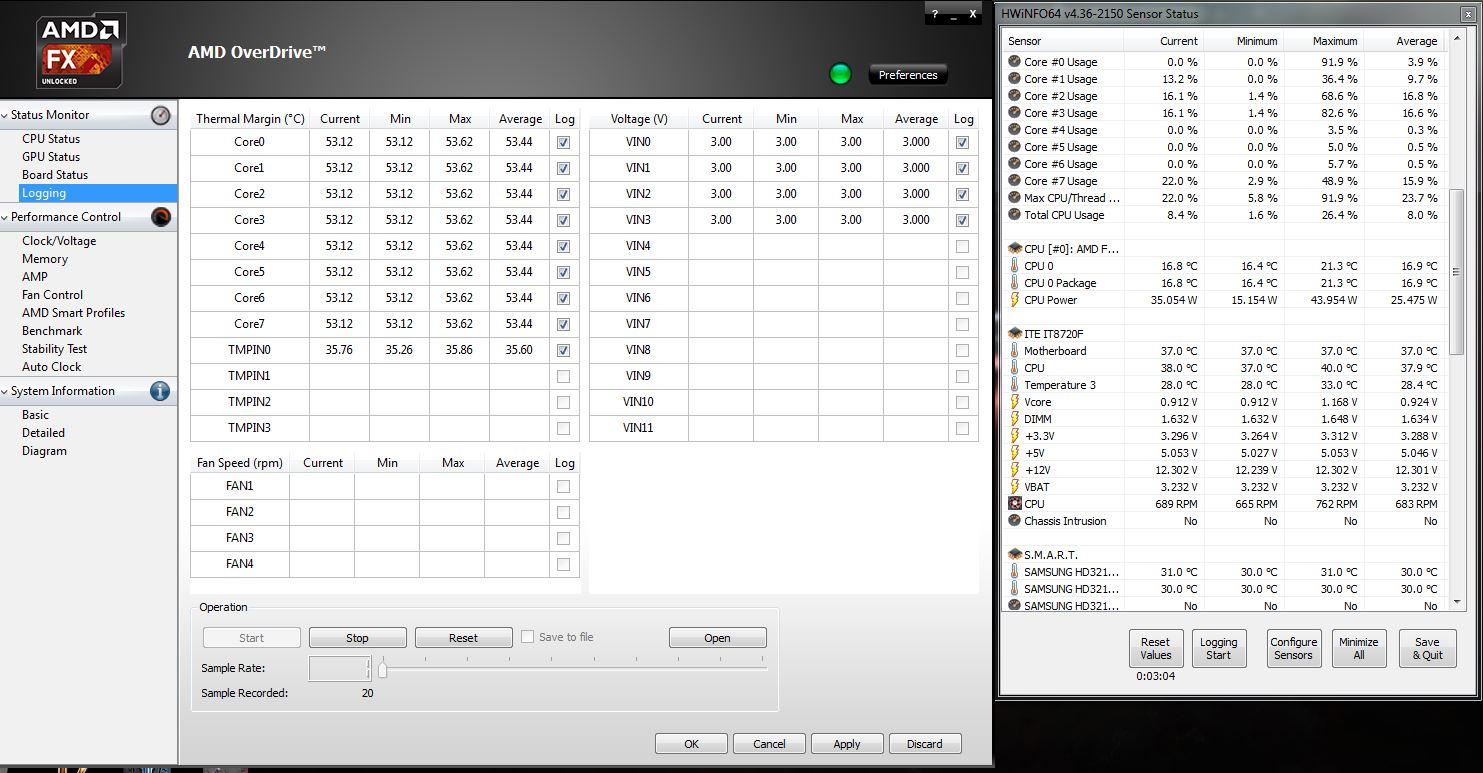Click the usage icon beside Core #0 Usage
The image size is (1483, 773).
point(1014,62)
